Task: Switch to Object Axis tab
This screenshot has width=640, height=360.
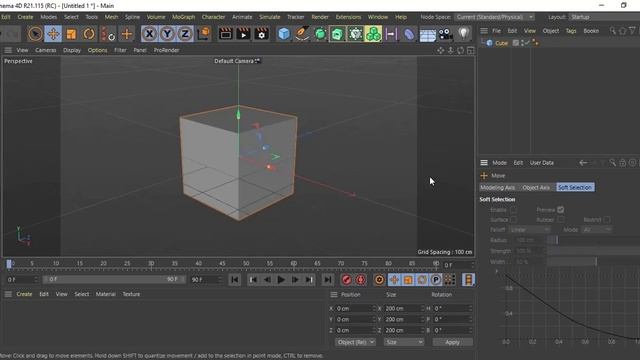Action: click(x=536, y=187)
